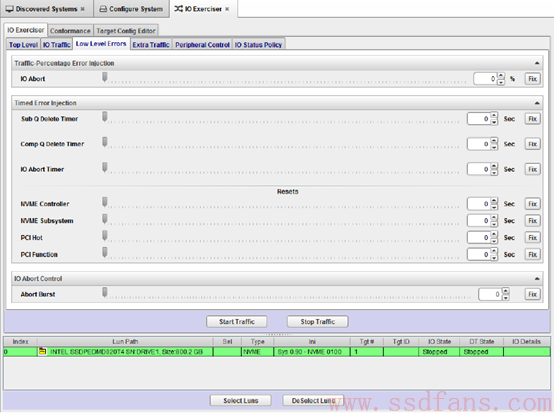Collapse the IO Abort Control section
This screenshot has width=554, height=413.
click(x=537, y=279)
